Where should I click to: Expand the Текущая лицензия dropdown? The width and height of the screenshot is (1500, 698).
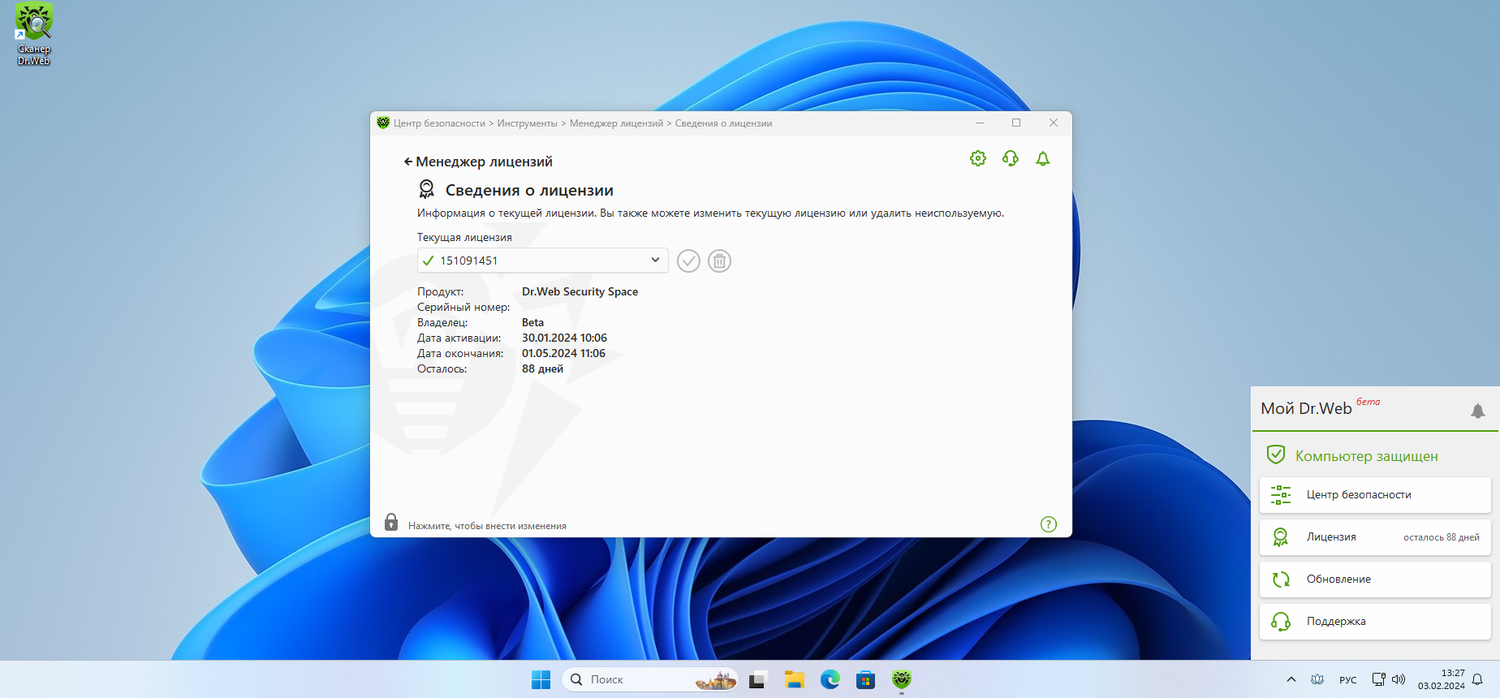(x=543, y=260)
